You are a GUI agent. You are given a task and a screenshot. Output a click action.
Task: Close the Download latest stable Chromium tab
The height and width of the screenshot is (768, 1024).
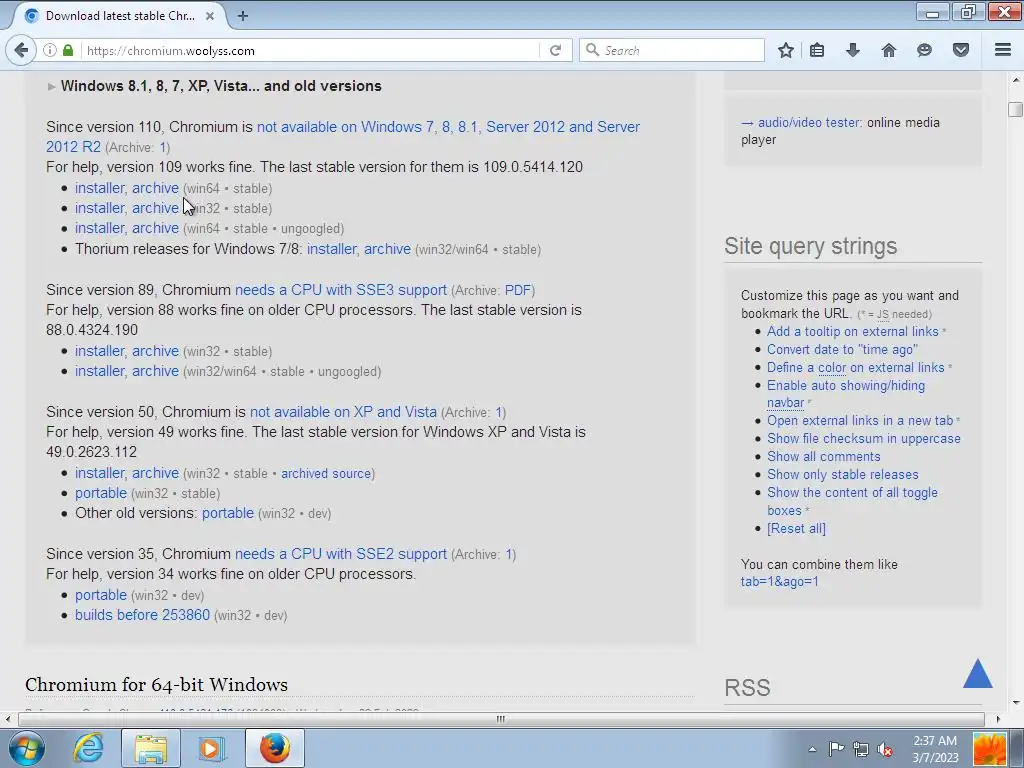coord(210,16)
